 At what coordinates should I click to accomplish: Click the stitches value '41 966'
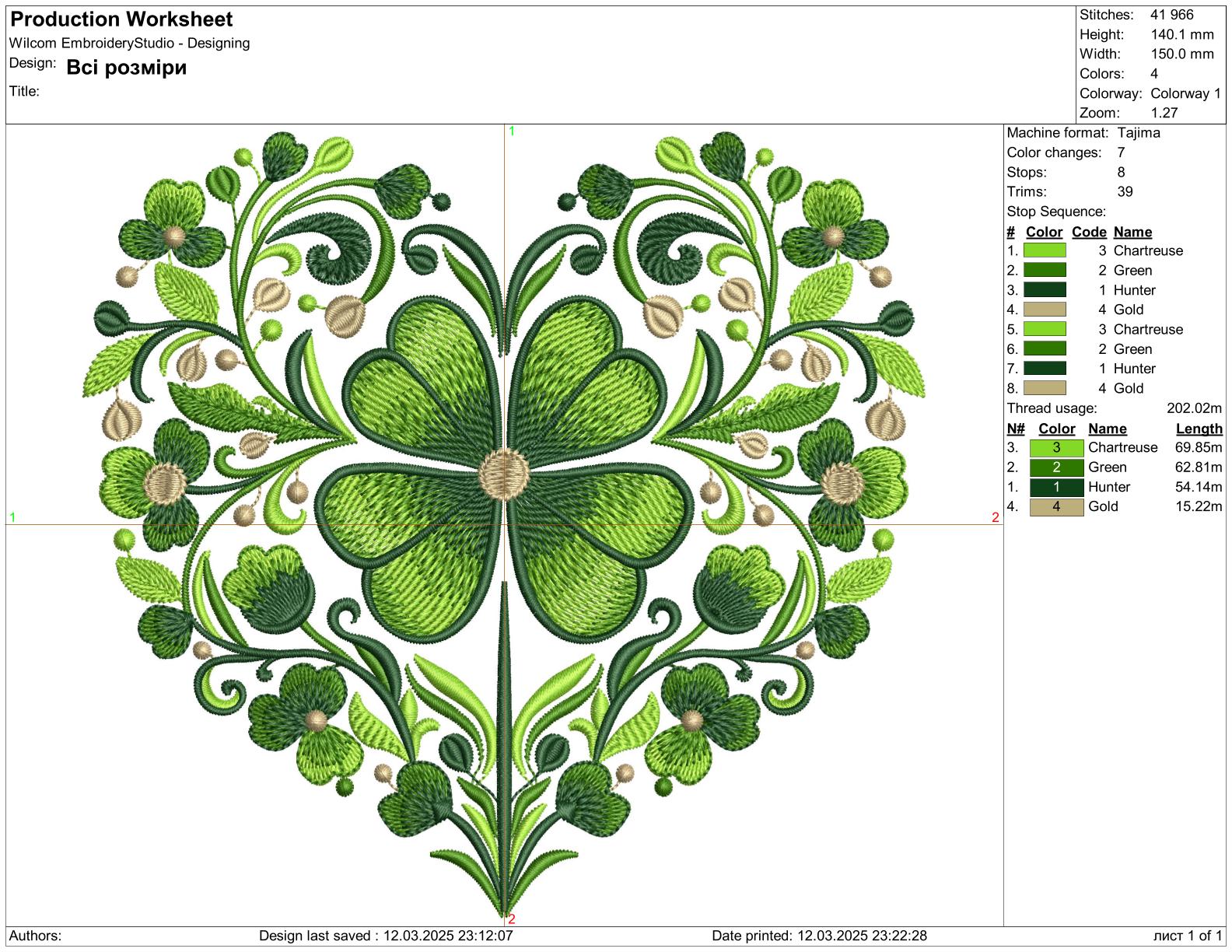click(x=1172, y=15)
